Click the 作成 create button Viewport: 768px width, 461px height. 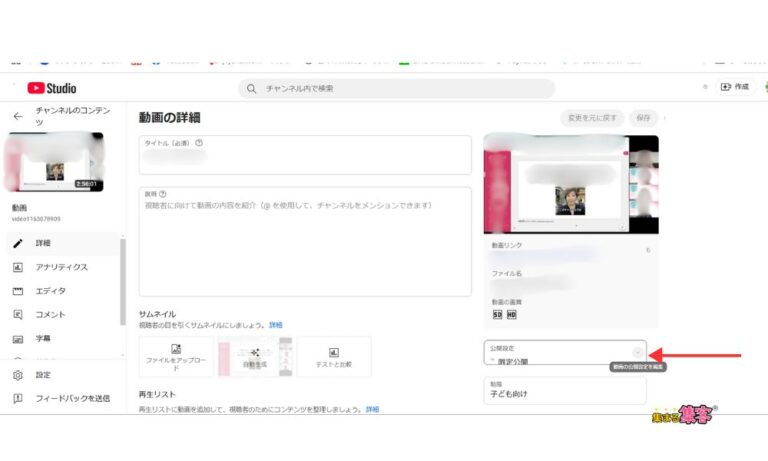(x=735, y=88)
